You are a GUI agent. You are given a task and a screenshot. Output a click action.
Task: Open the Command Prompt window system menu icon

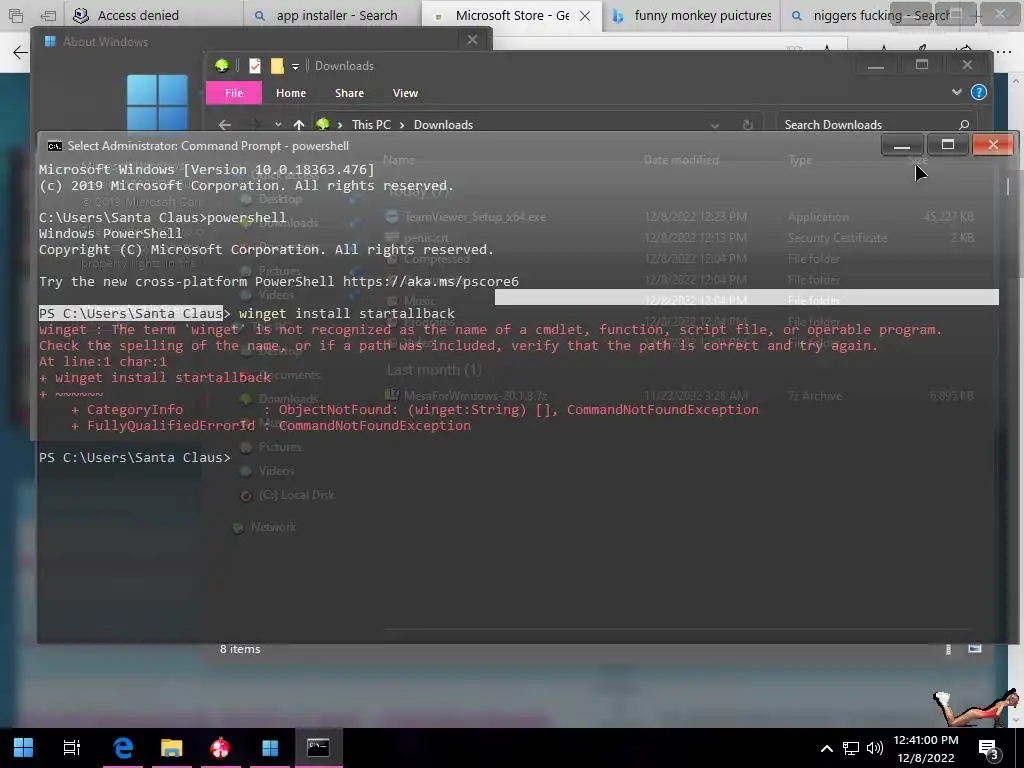click(x=55, y=146)
